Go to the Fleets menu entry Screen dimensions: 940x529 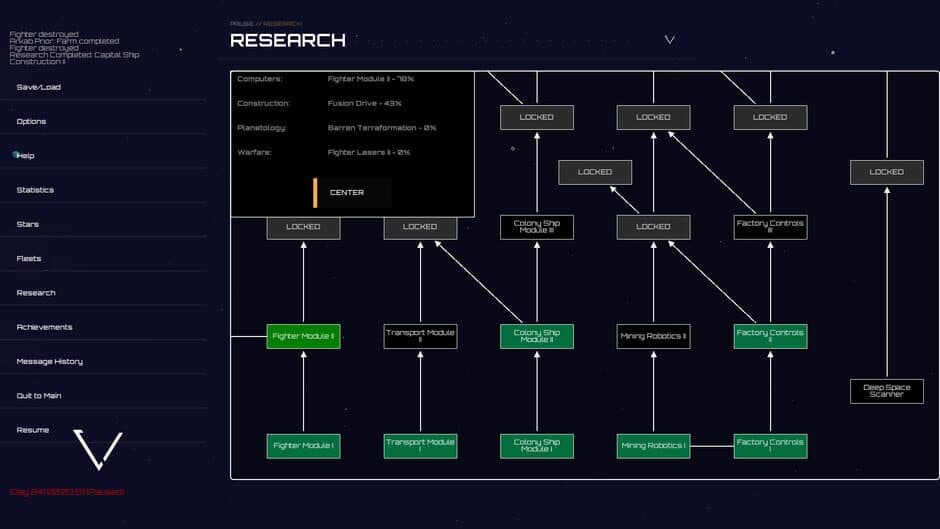tap(29, 259)
